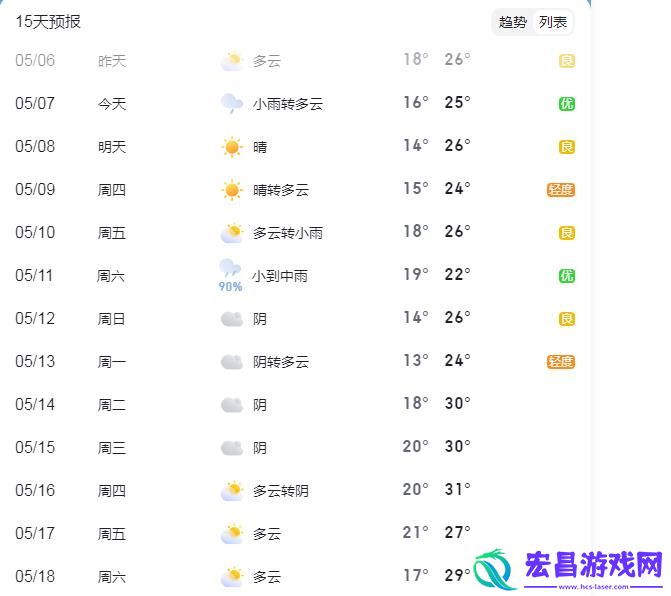Click the 昨天 day label
671x596 pixels.
tap(112, 61)
